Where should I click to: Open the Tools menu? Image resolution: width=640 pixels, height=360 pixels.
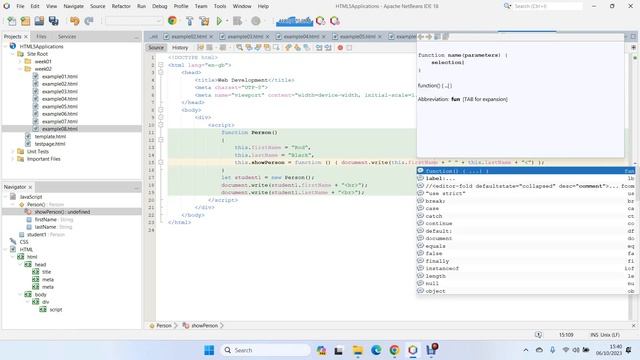(220, 6)
